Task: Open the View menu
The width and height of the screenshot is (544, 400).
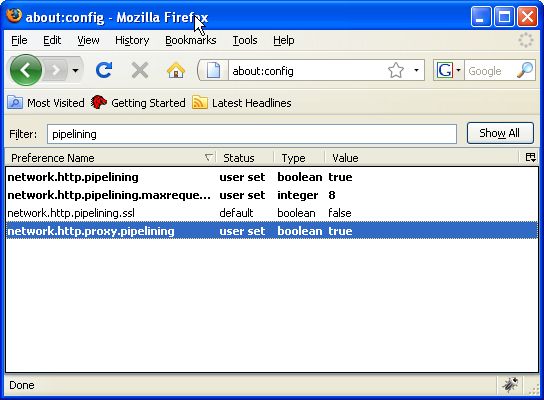Action: click(x=88, y=40)
